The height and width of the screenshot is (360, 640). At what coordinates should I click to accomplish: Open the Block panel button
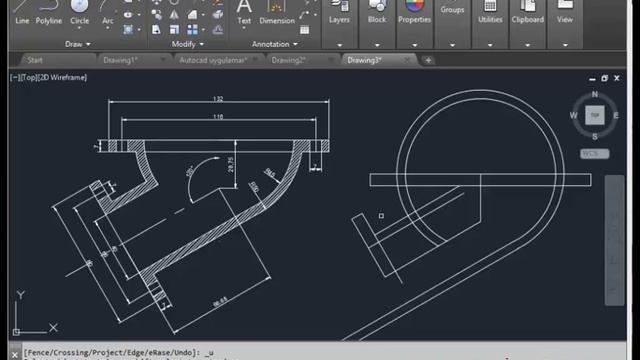[x=377, y=12]
